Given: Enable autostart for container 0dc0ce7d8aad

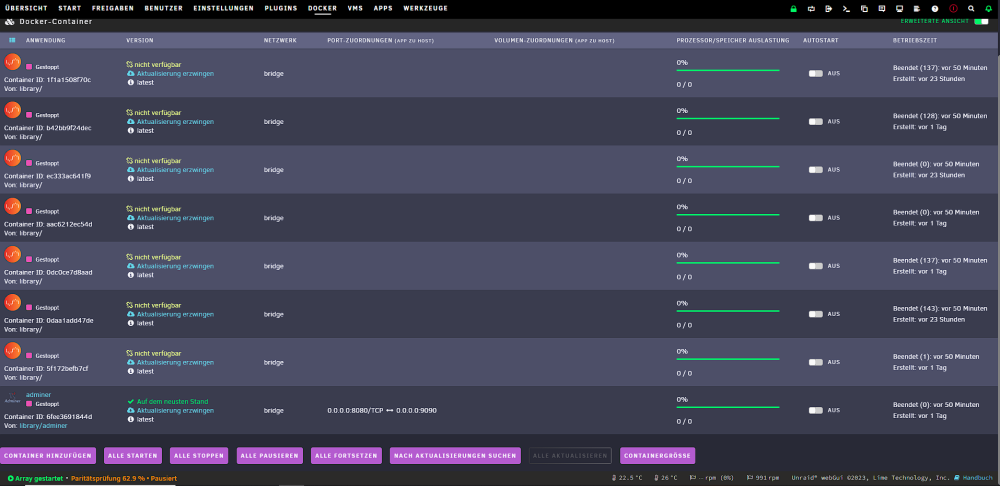Looking at the screenshot, I should pos(816,266).
